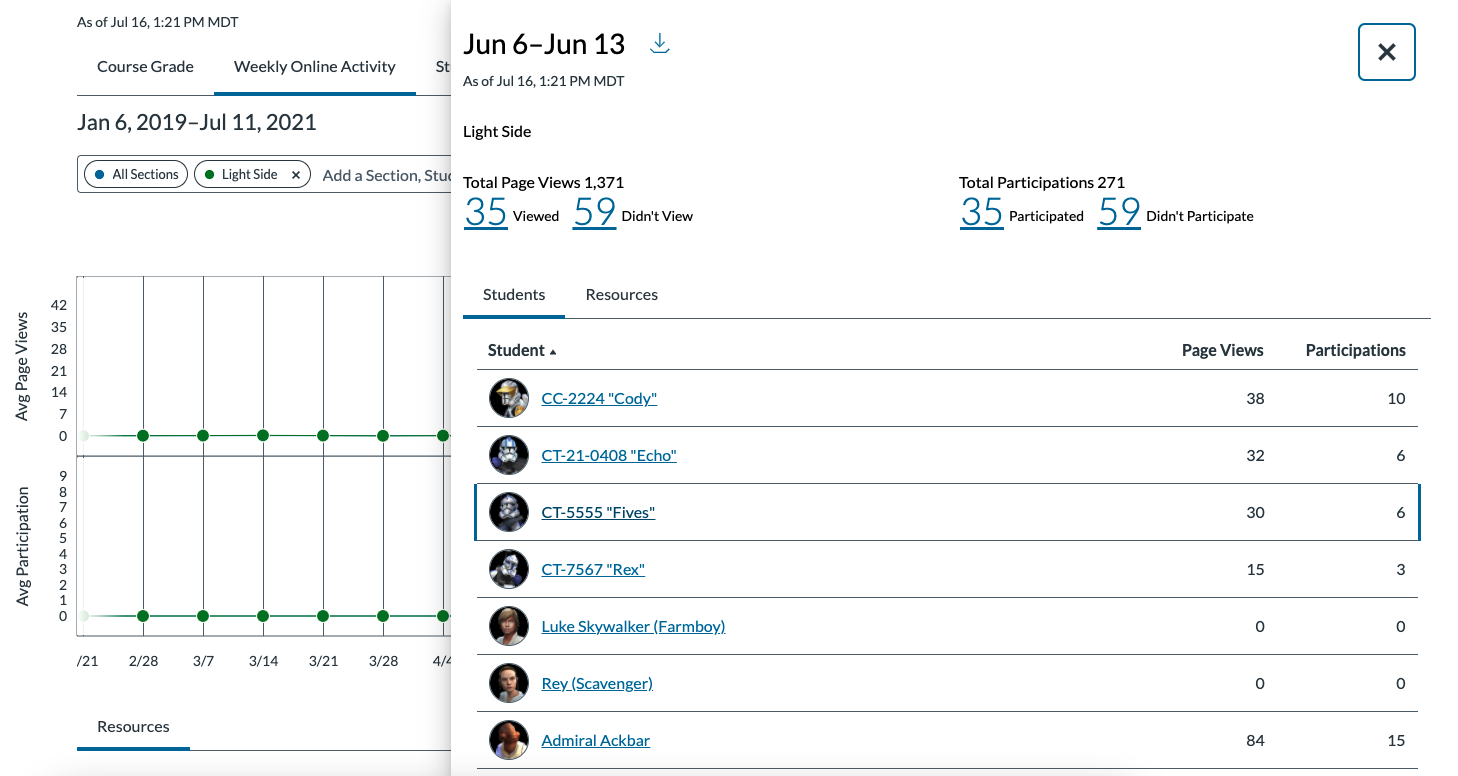Select the 3/7 page views data point
This screenshot has height=776, width=1458.
coord(203,436)
